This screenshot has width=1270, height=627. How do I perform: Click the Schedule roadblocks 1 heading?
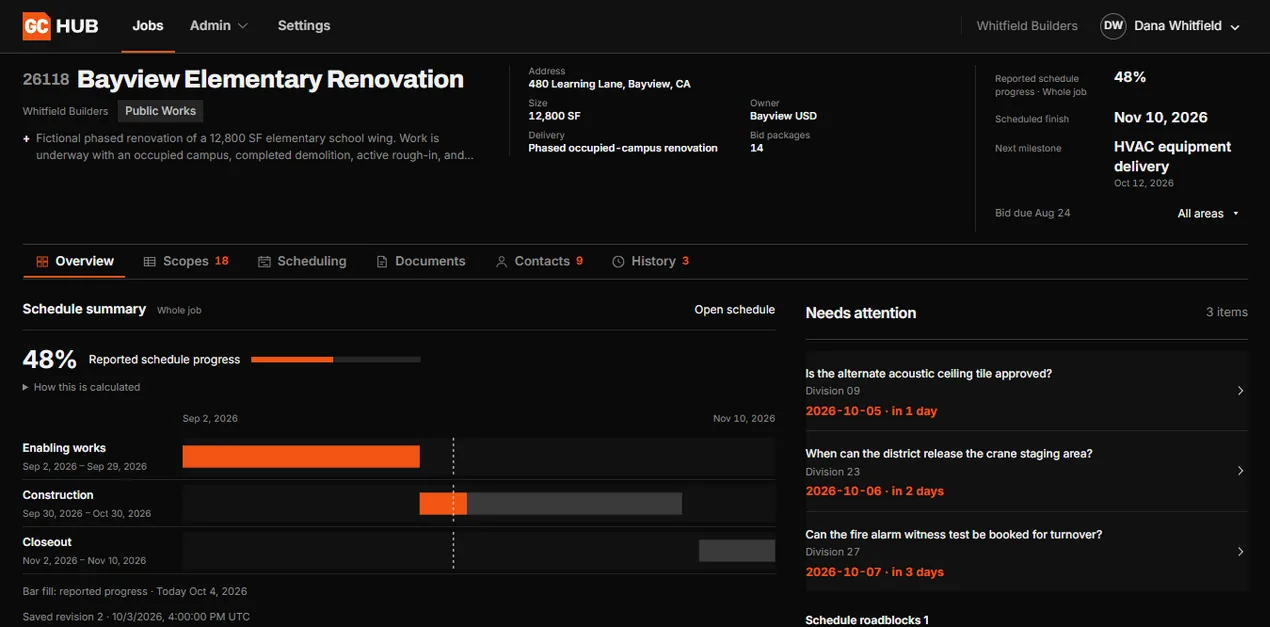(867, 620)
